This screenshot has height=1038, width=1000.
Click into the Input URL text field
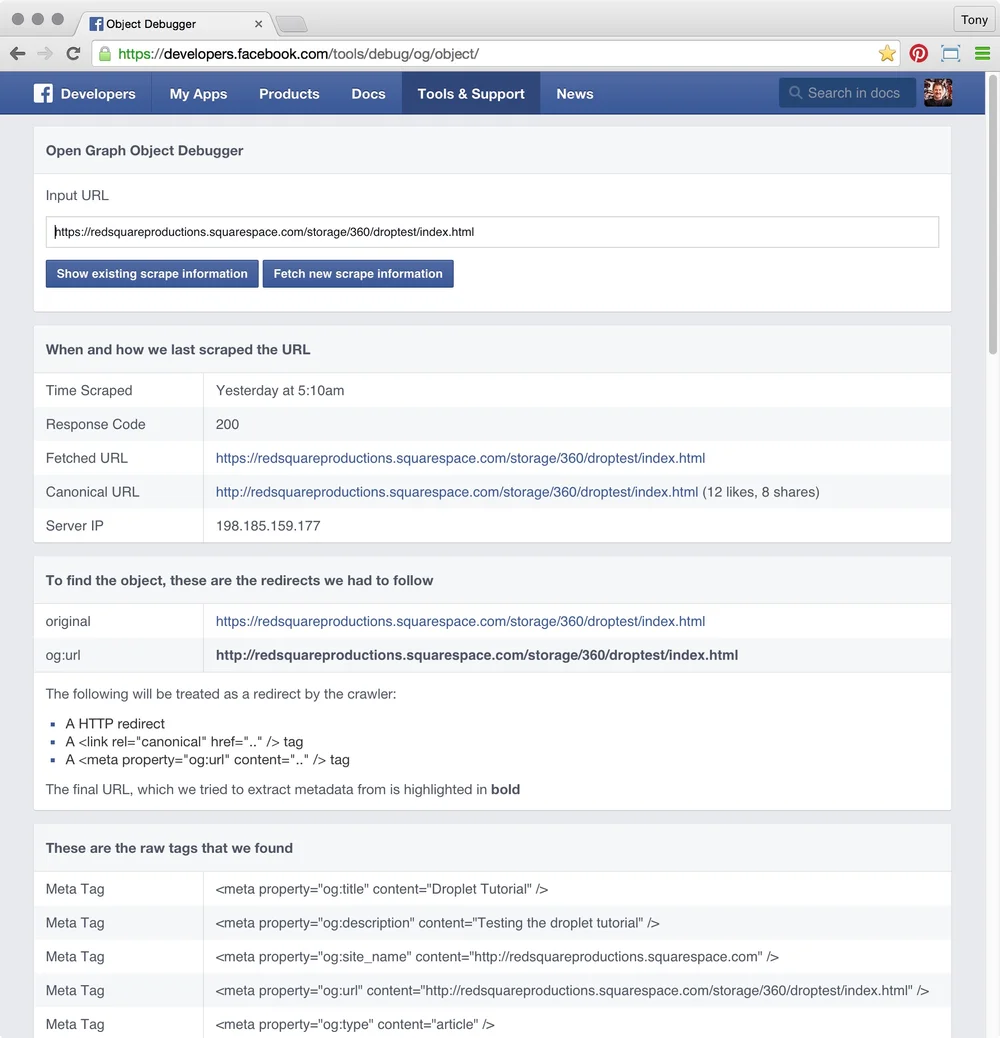coord(492,232)
